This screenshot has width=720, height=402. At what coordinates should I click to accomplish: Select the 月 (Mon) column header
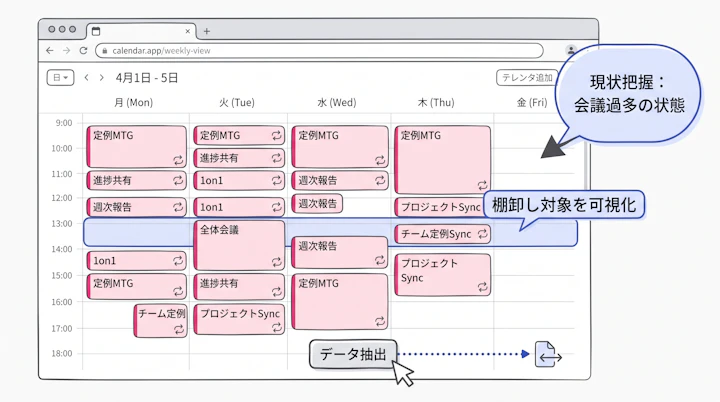pyautogui.click(x=133, y=102)
